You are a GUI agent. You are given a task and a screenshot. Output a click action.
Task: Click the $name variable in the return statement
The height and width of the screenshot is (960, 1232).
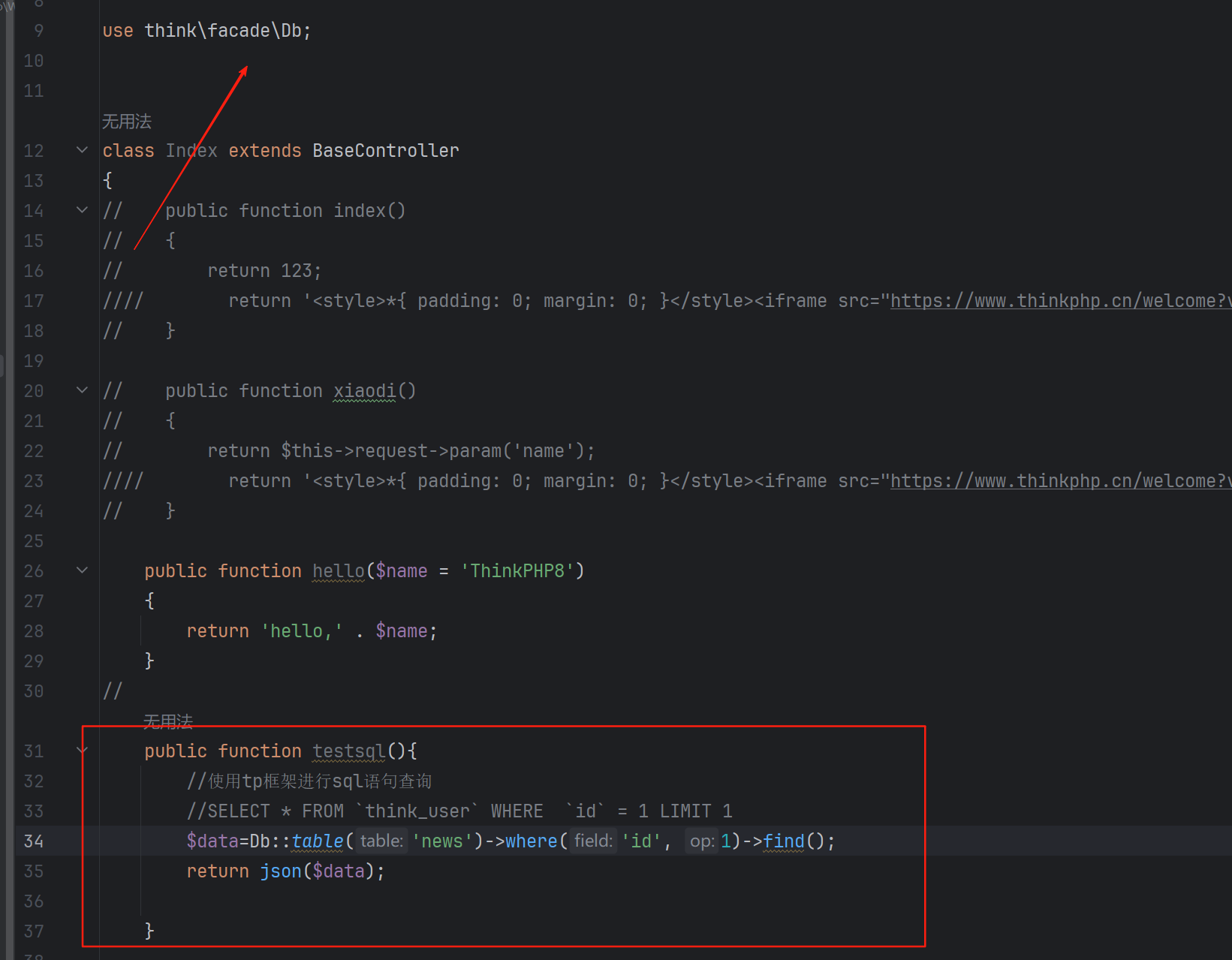pos(402,631)
